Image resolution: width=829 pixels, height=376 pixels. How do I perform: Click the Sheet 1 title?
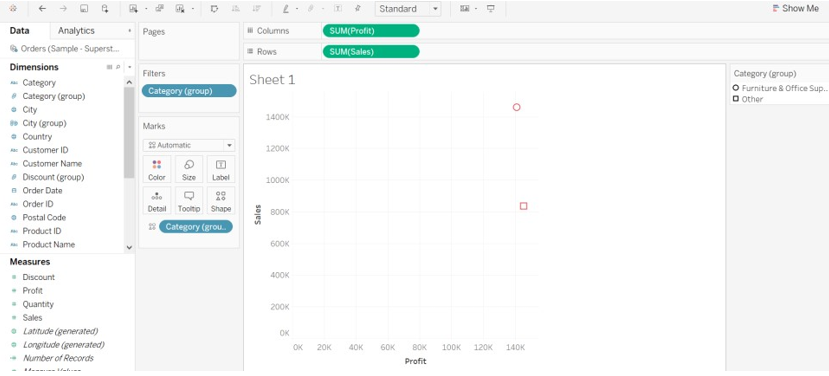272,80
